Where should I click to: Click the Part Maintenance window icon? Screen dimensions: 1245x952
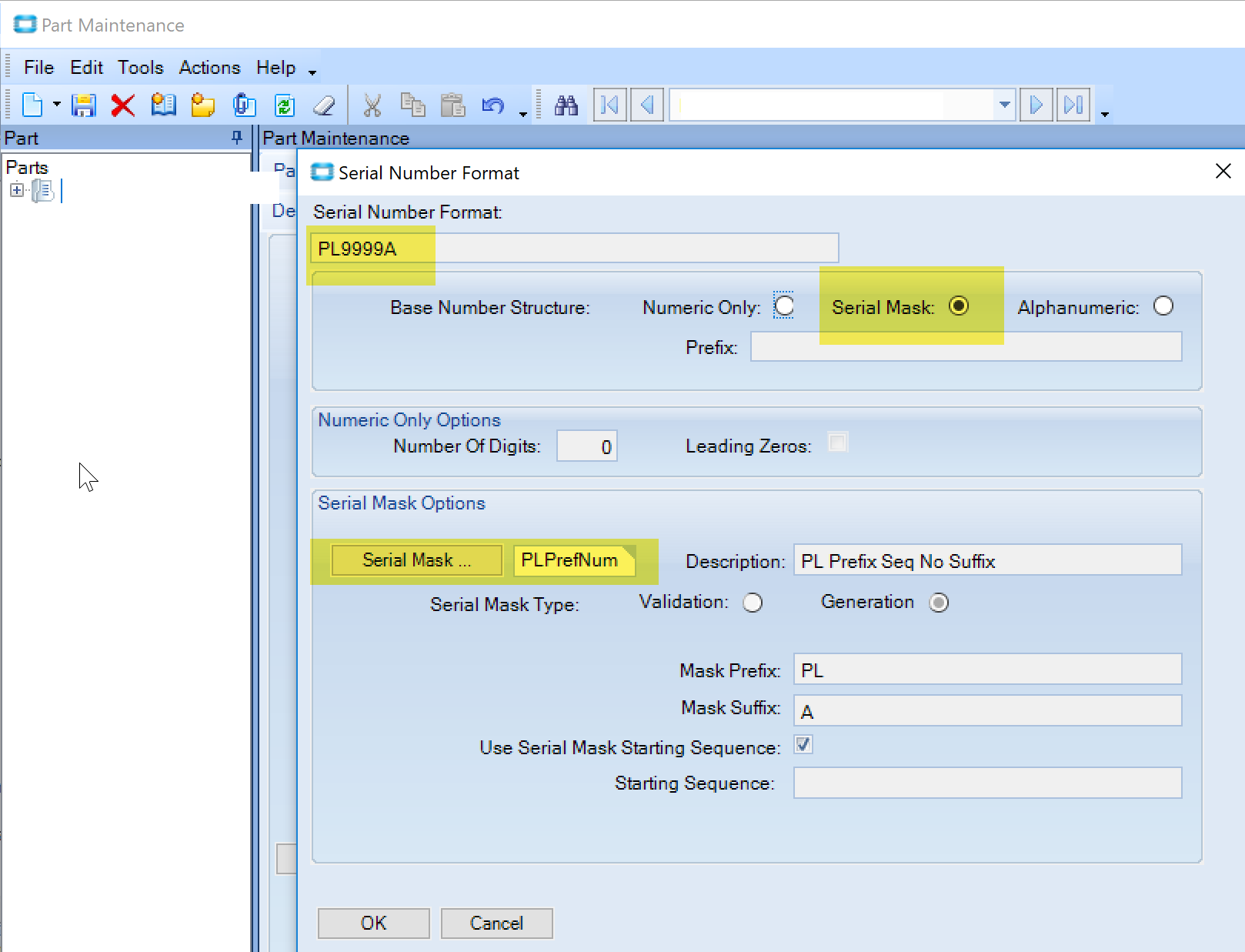pos(25,25)
